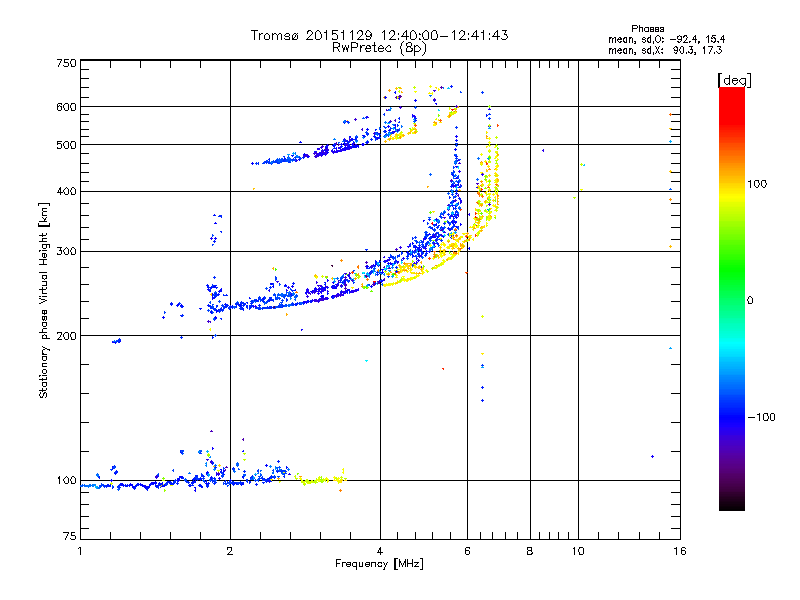
Task: Click the 4 MHz x-axis tick label
Action: pyautogui.click(x=380, y=551)
